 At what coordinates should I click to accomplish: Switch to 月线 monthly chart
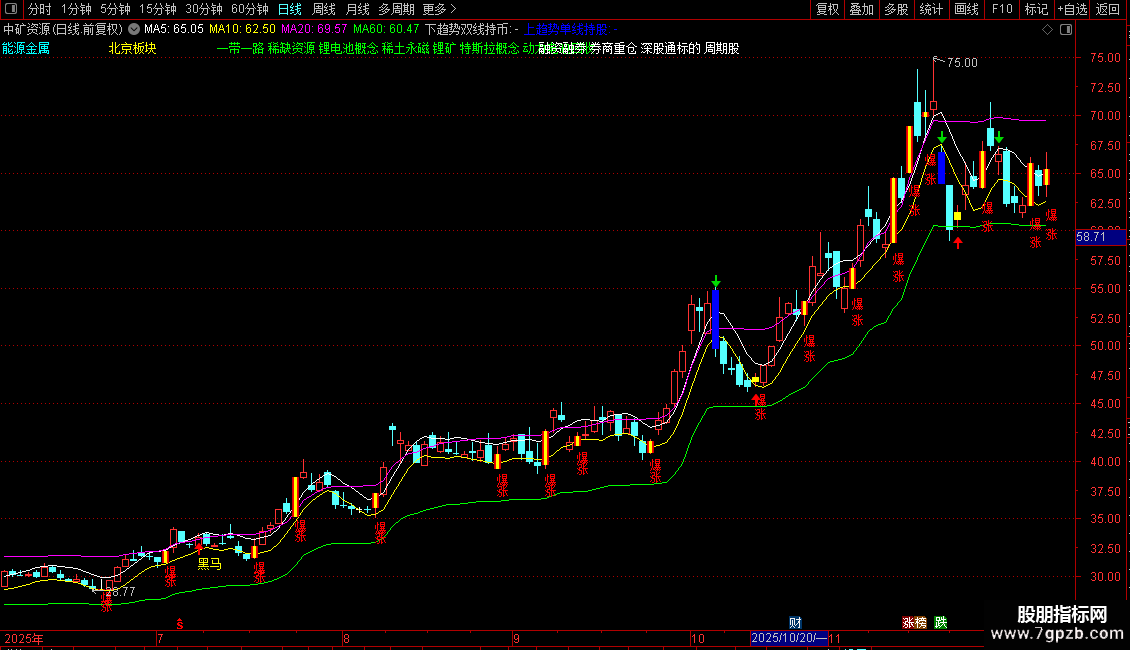(357, 9)
